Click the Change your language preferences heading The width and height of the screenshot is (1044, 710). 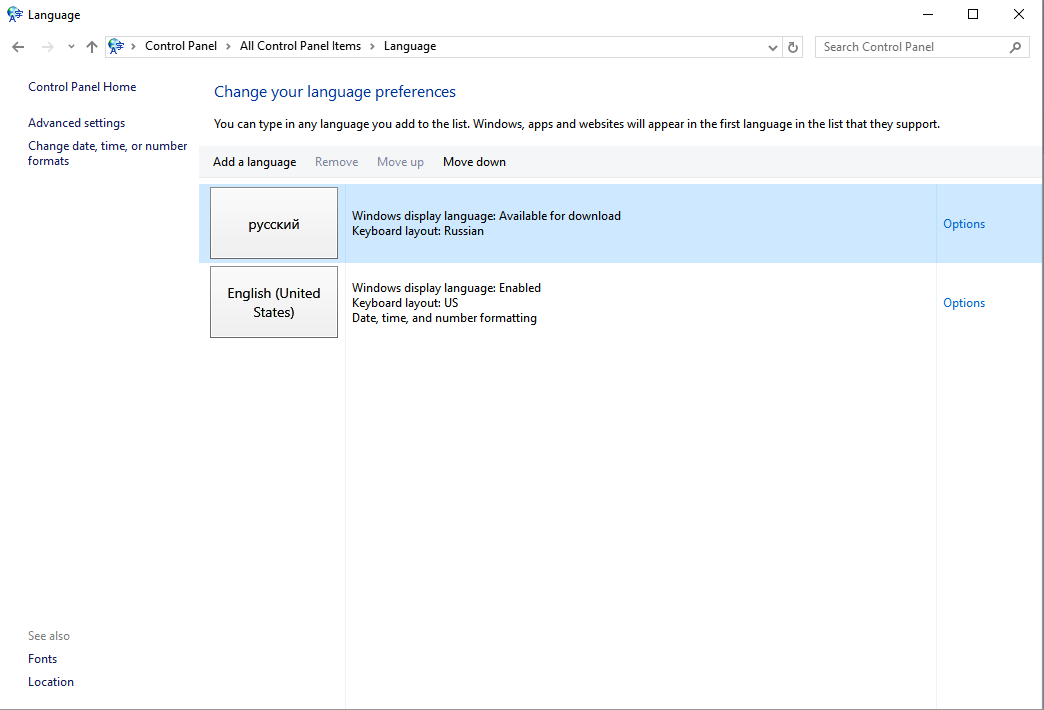click(334, 92)
